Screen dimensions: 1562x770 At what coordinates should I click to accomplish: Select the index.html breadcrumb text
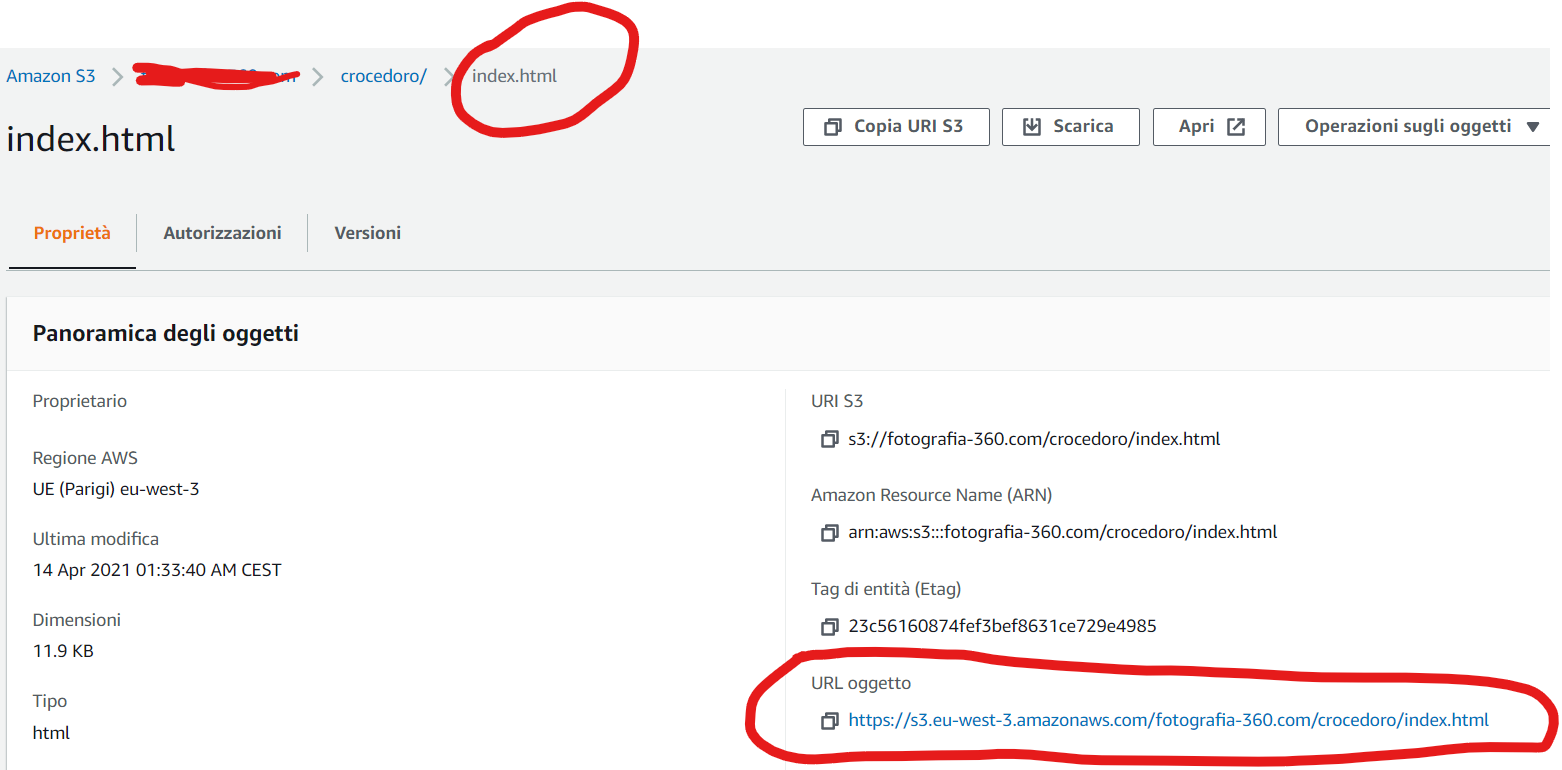[514, 76]
